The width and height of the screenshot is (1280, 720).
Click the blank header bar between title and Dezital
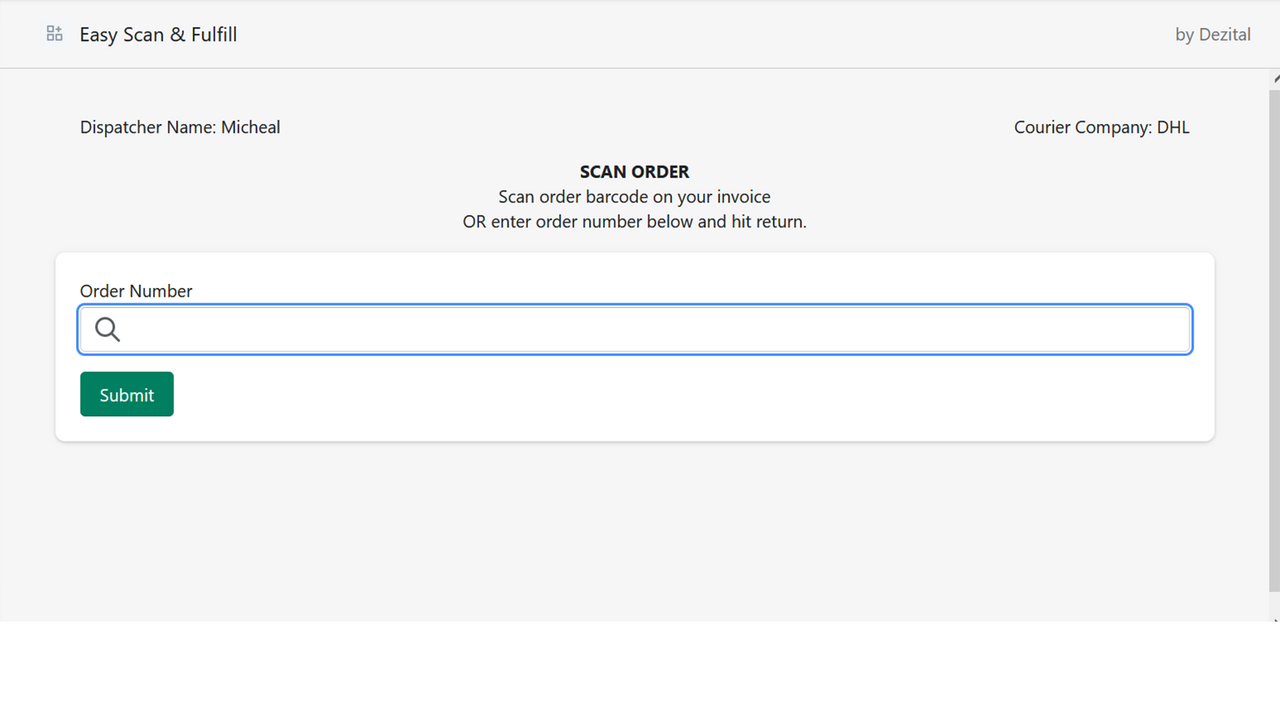pos(700,34)
